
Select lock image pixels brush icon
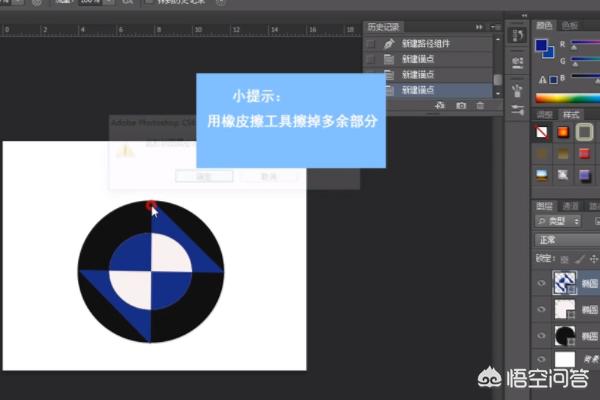click(579, 260)
